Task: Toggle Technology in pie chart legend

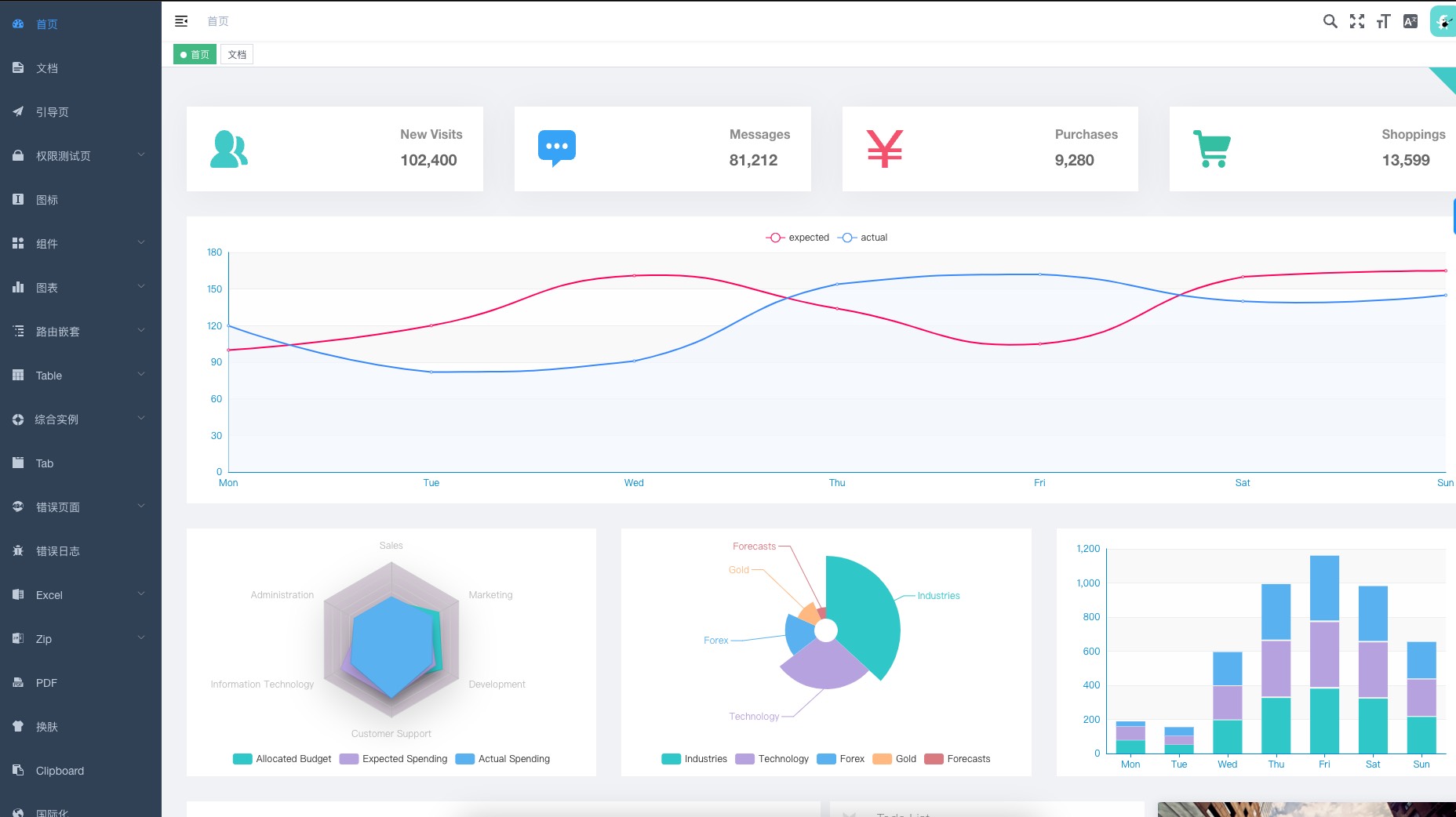Action: point(772,759)
